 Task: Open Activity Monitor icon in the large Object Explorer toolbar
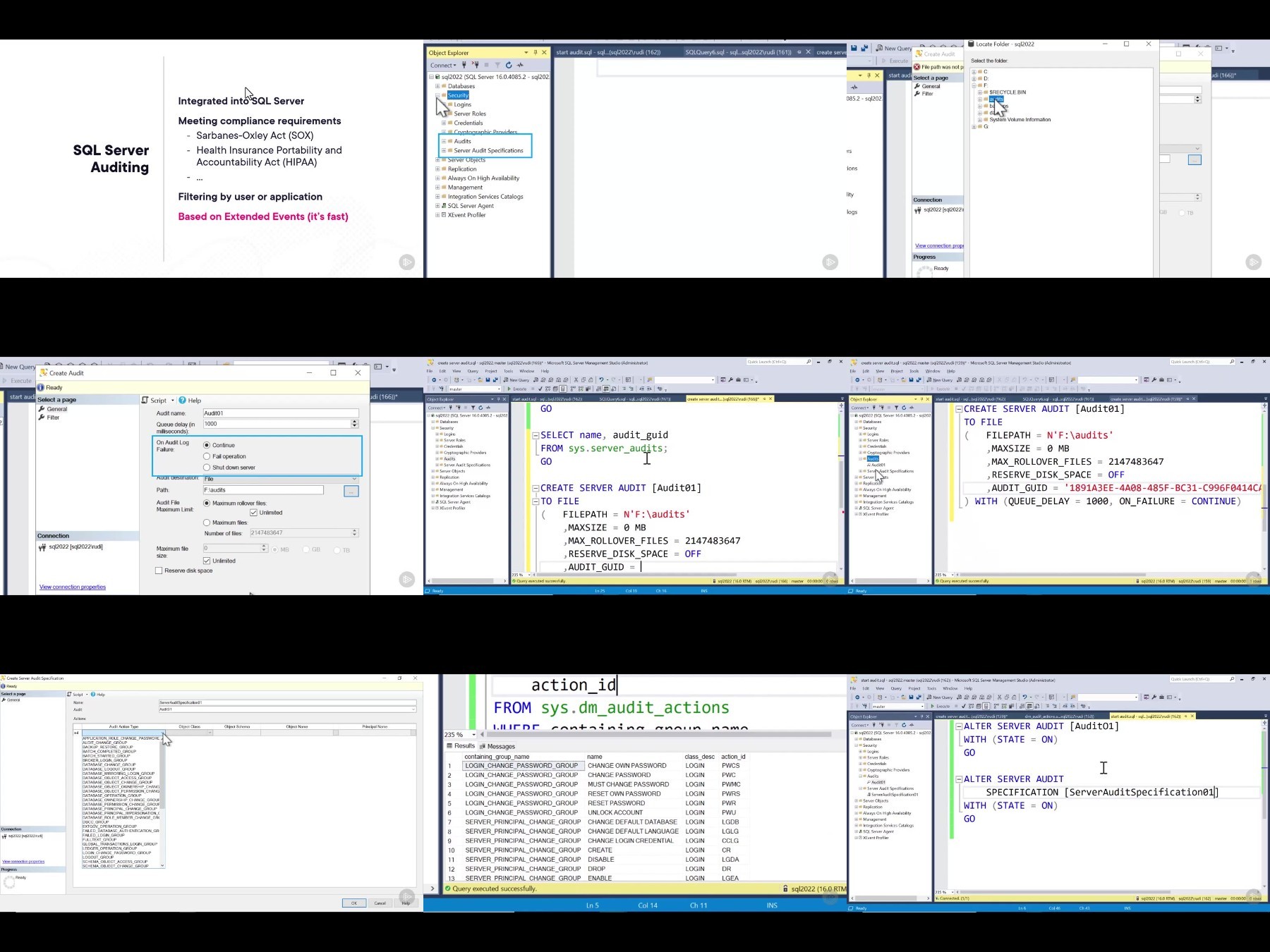click(x=520, y=65)
